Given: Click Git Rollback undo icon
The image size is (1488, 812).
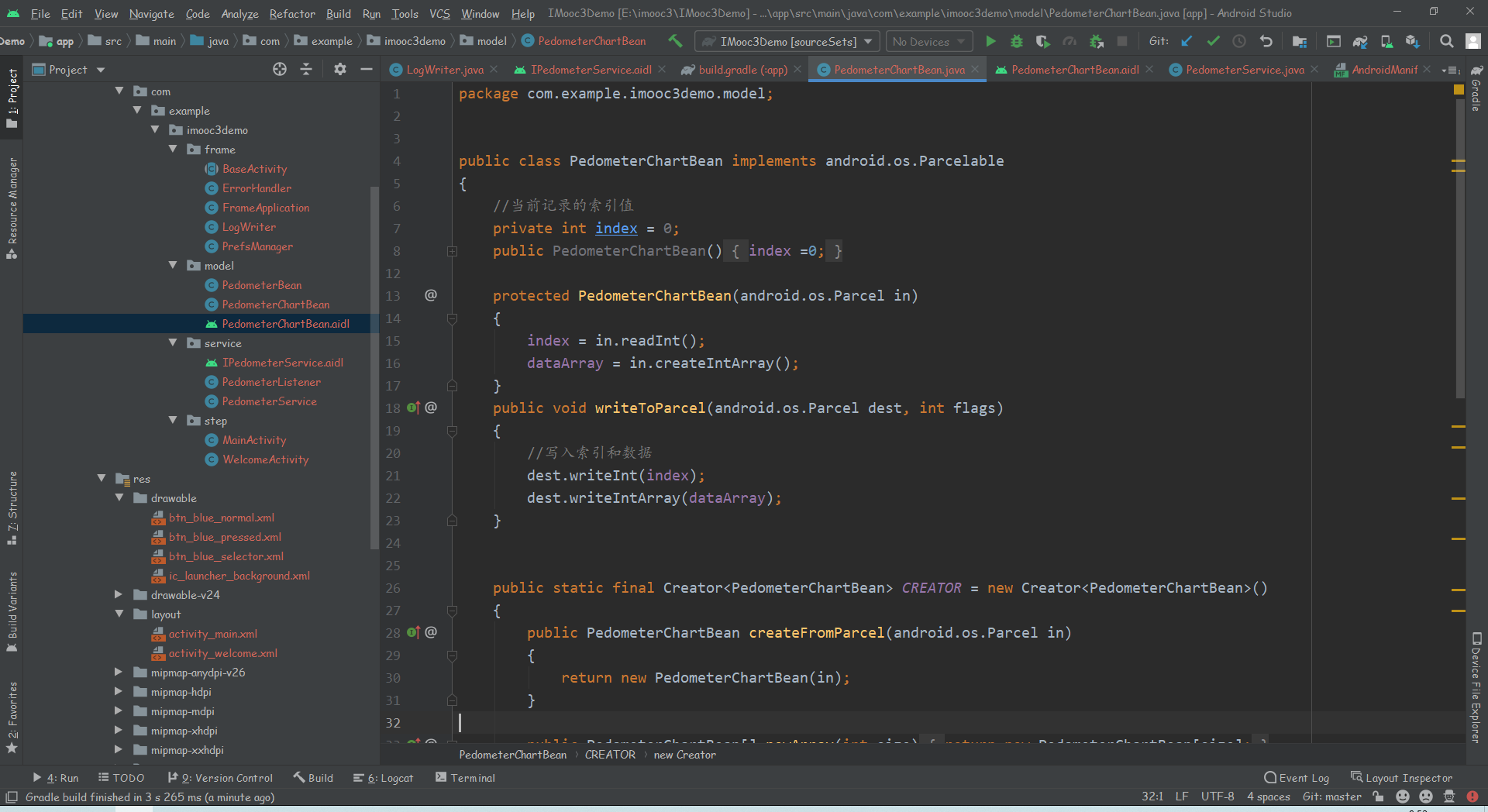Looking at the screenshot, I should coord(1266,41).
